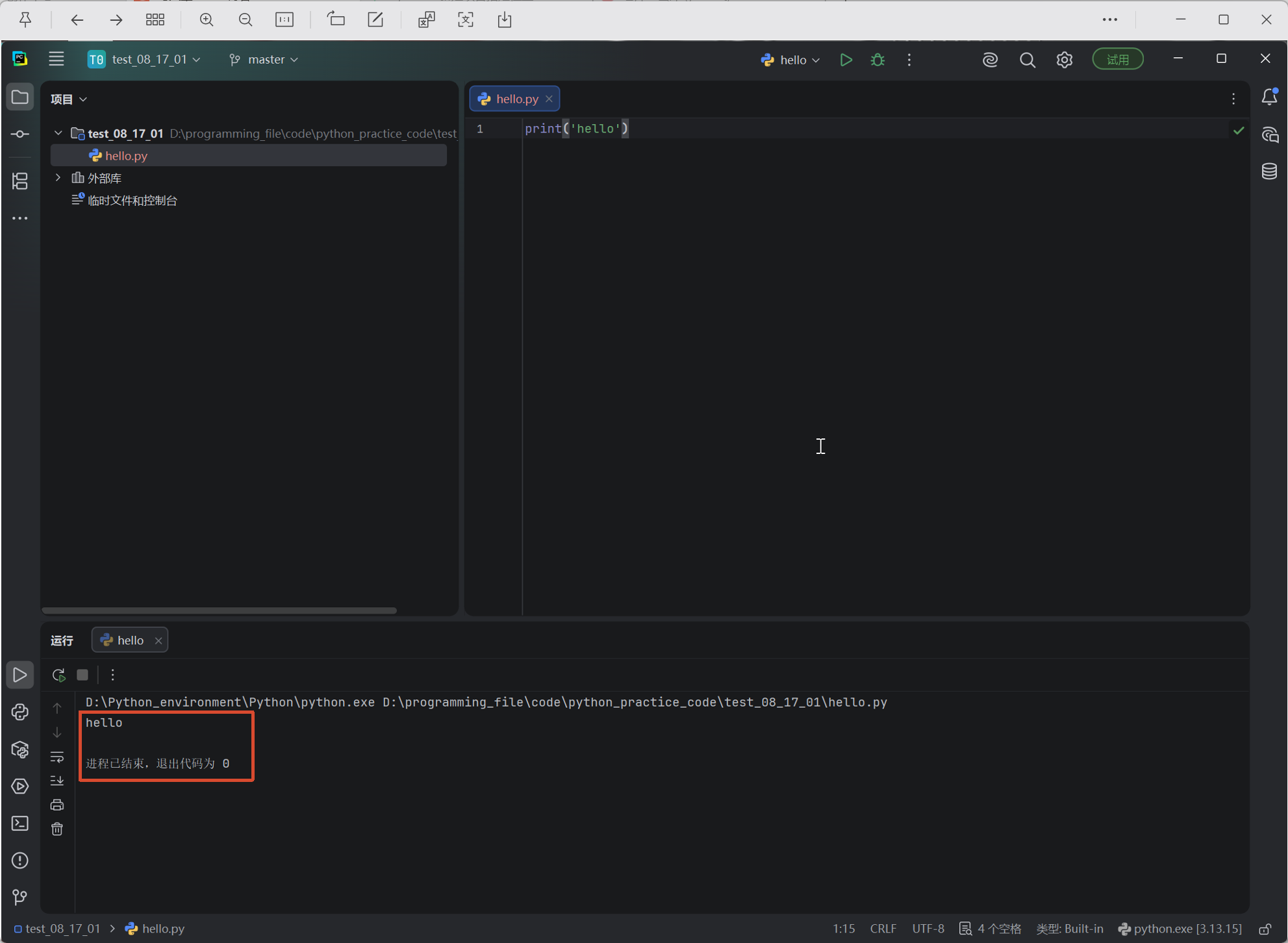1288x943 pixels.
Task: Open the master branch dropdown
Action: pos(264,59)
